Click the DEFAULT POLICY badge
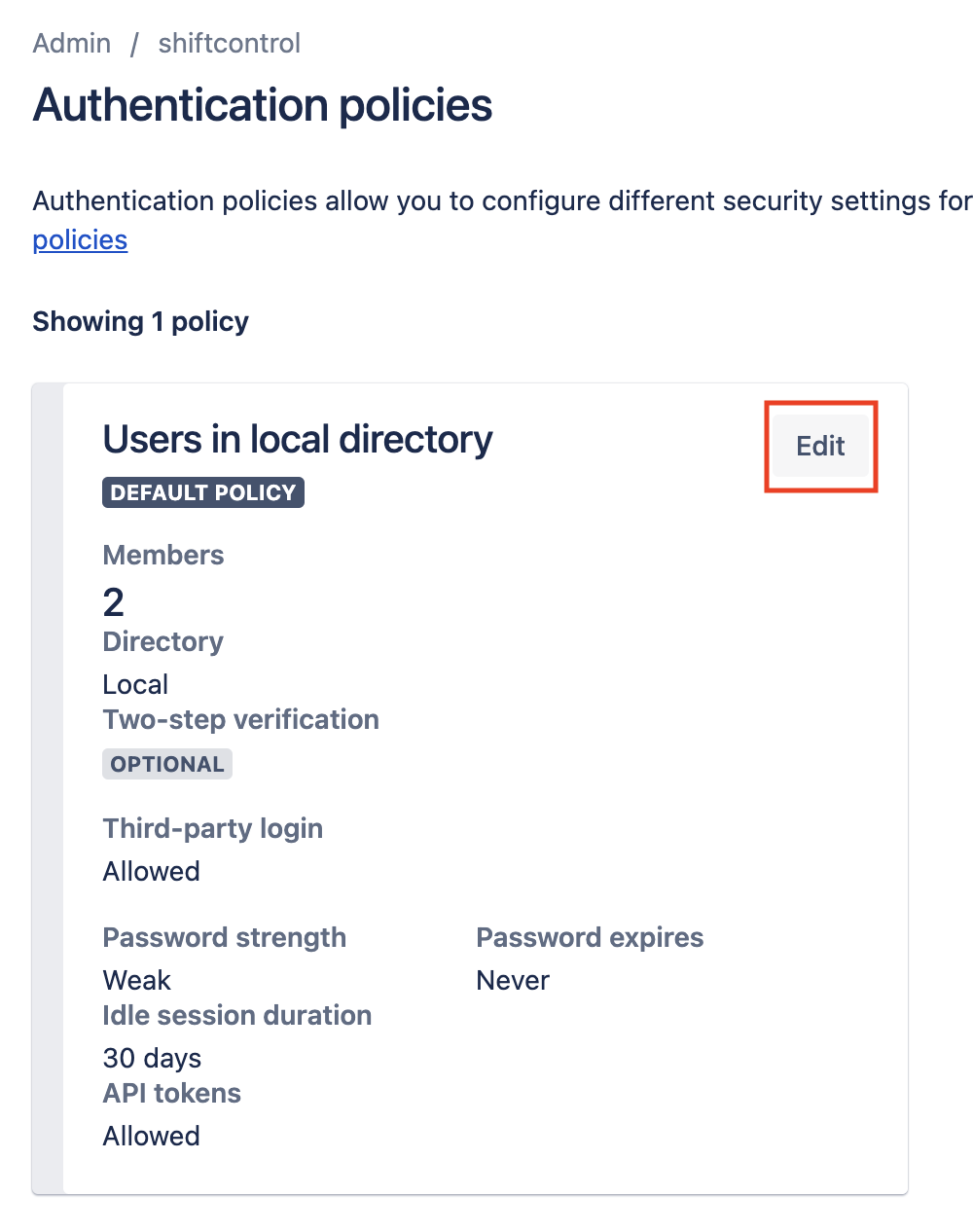 point(203,492)
